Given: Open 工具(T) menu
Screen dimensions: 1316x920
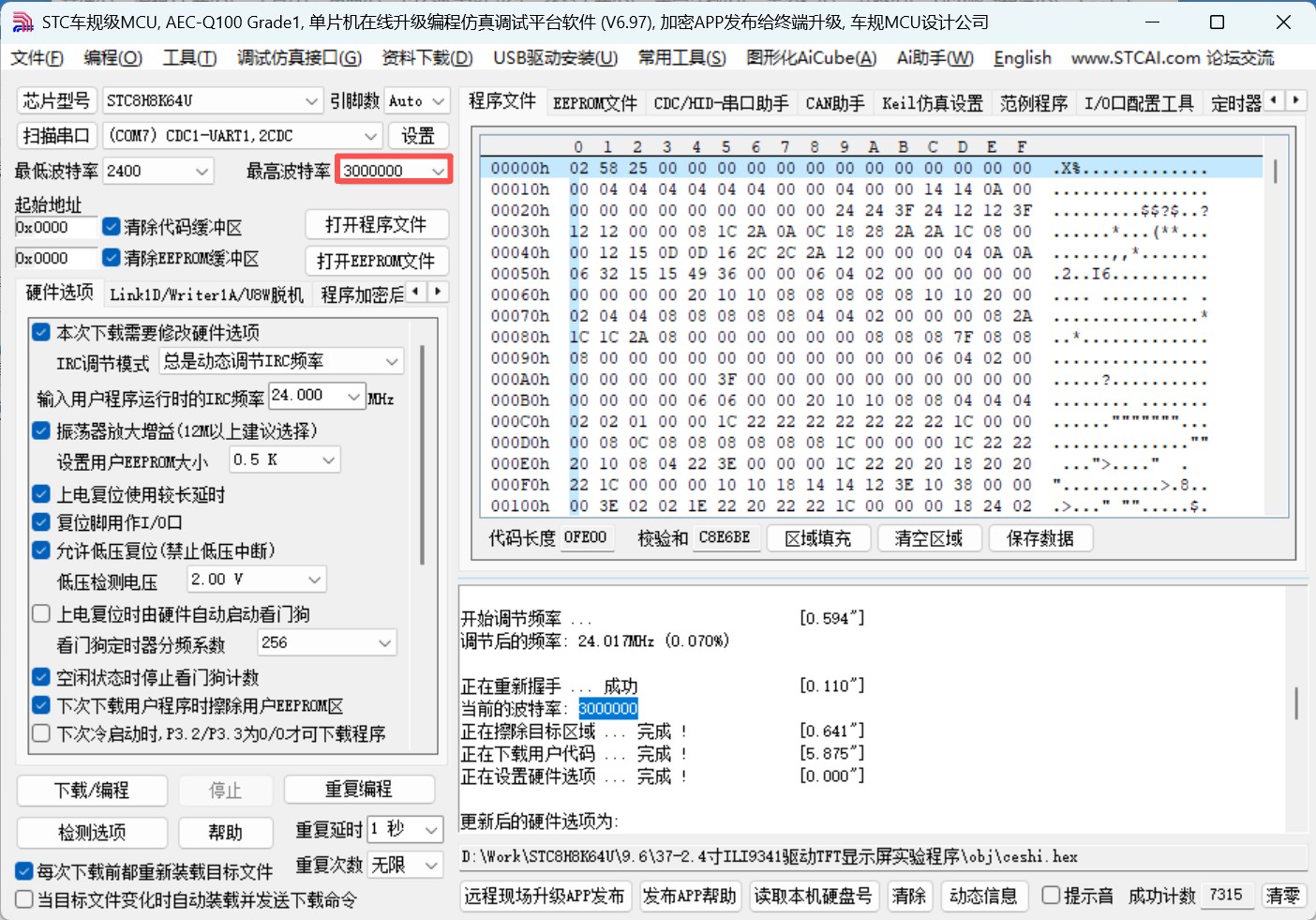Looking at the screenshot, I should pos(190,58).
